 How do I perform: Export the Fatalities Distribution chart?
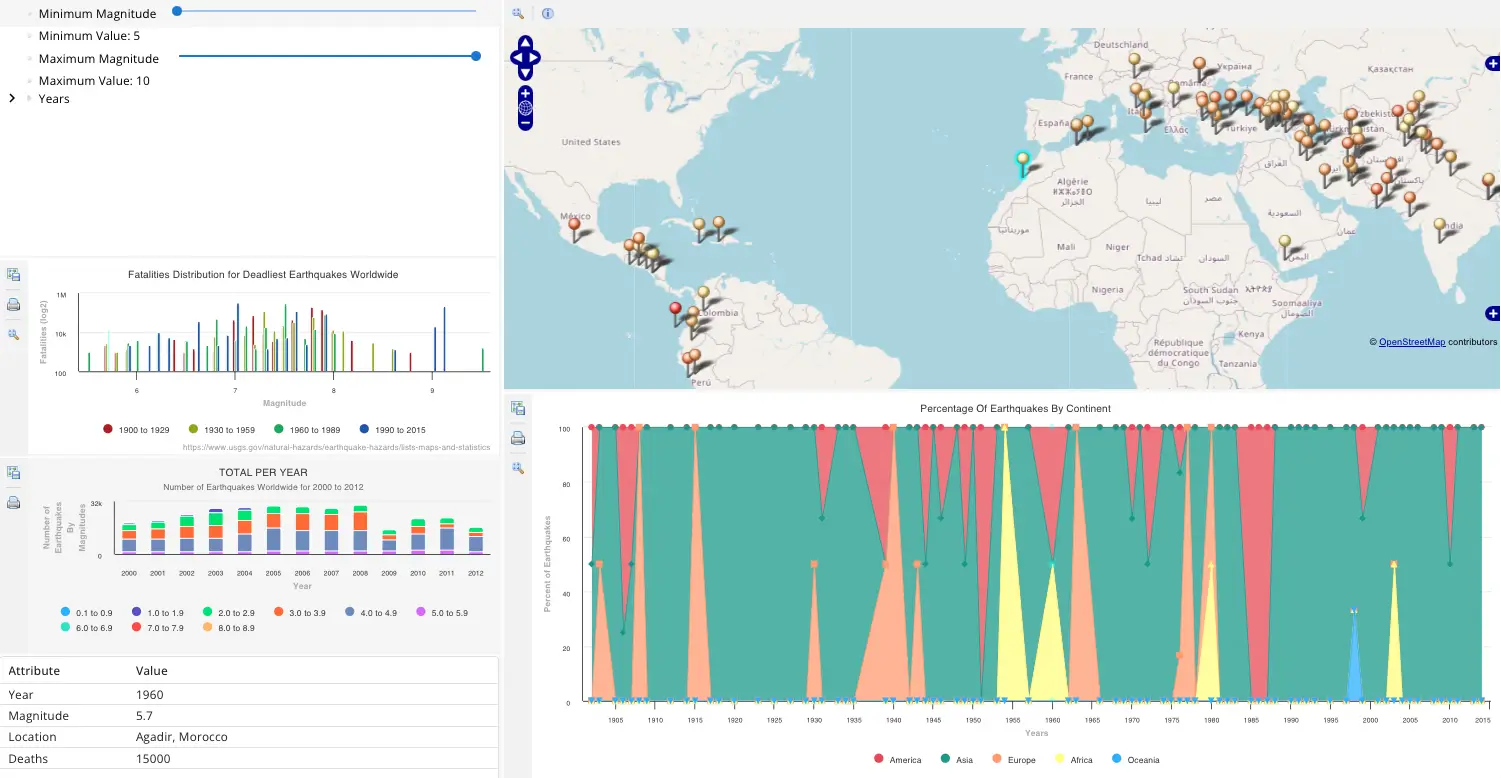[13, 274]
